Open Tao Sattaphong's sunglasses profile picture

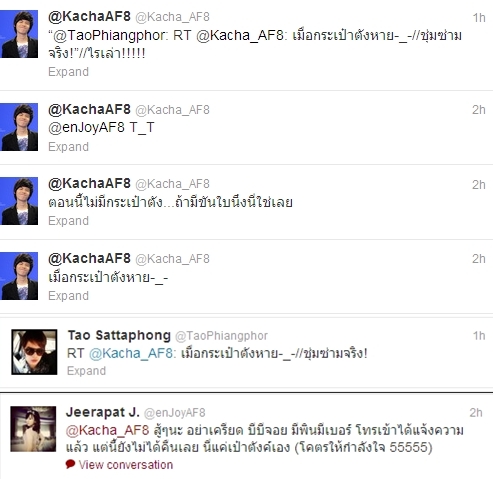coord(34,352)
